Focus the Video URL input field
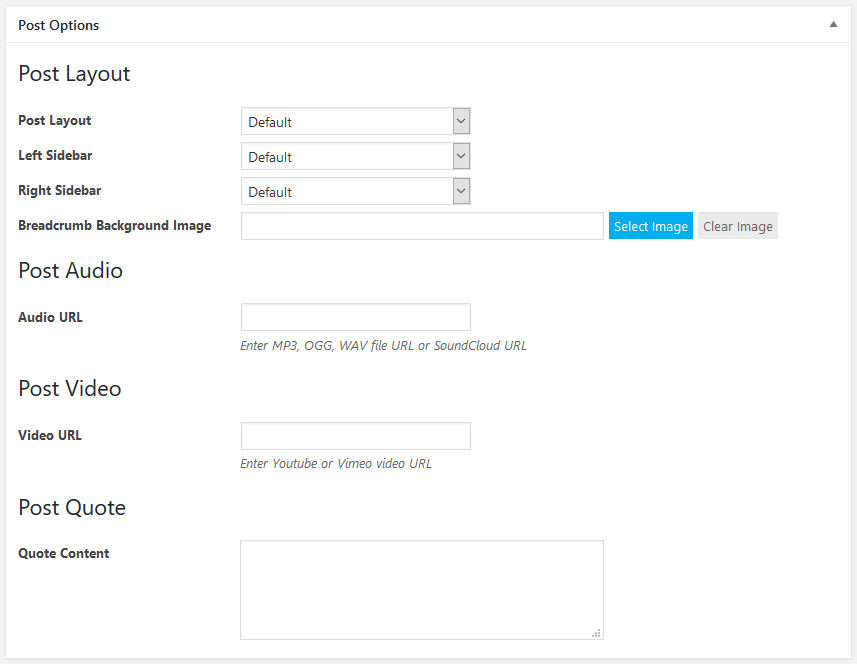The image size is (857, 664). (355, 436)
